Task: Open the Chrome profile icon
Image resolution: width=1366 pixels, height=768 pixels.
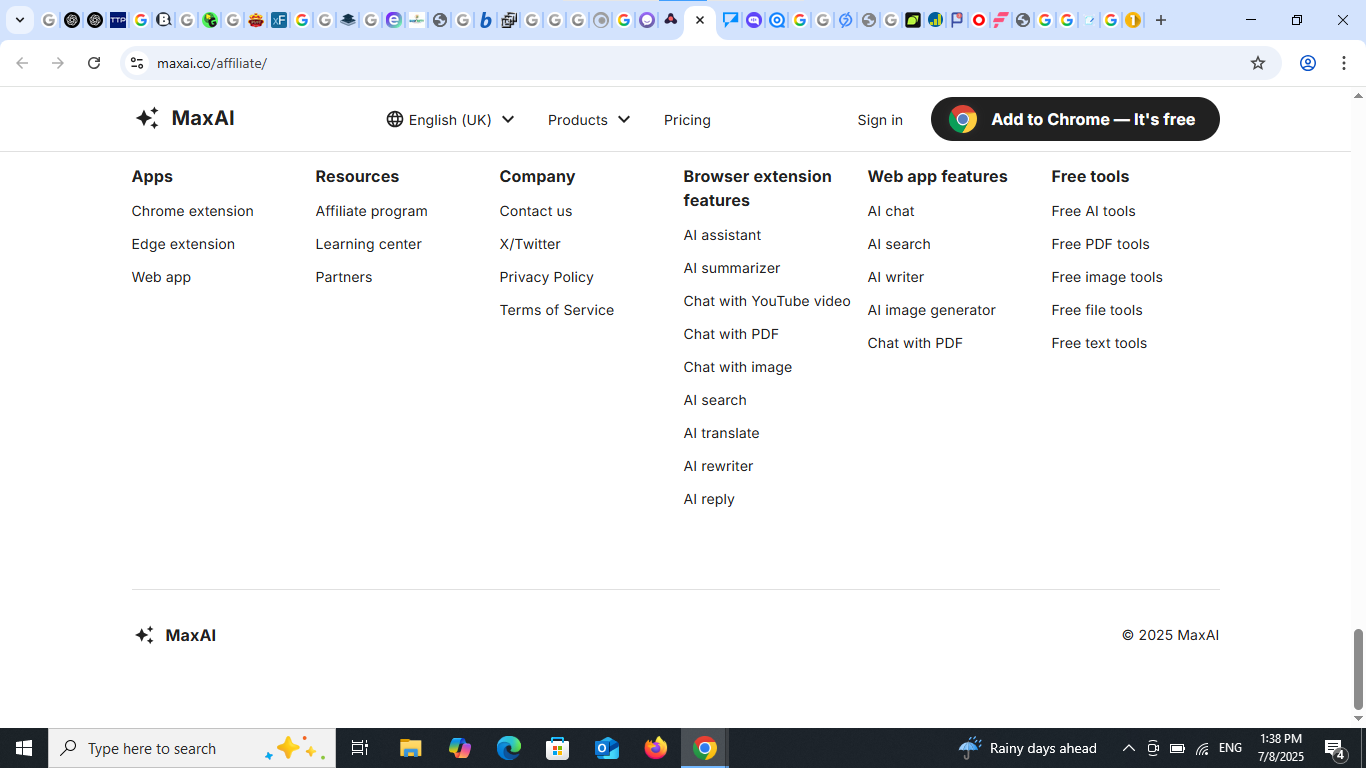Action: click(1307, 63)
